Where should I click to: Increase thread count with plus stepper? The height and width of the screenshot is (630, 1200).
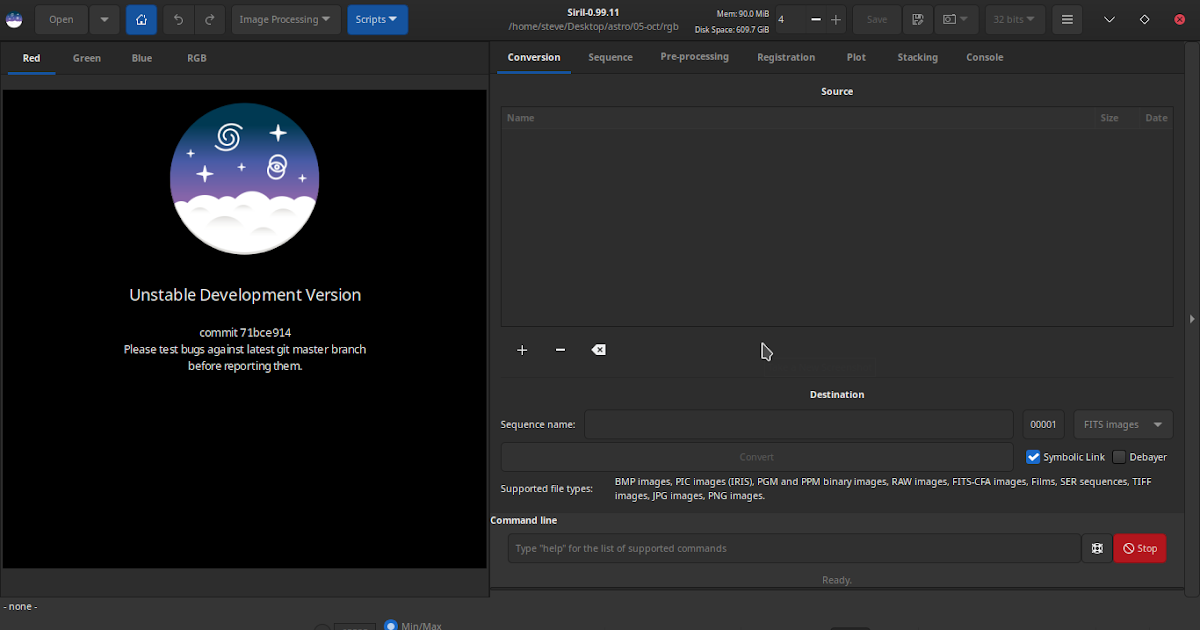[x=836, y=19]
